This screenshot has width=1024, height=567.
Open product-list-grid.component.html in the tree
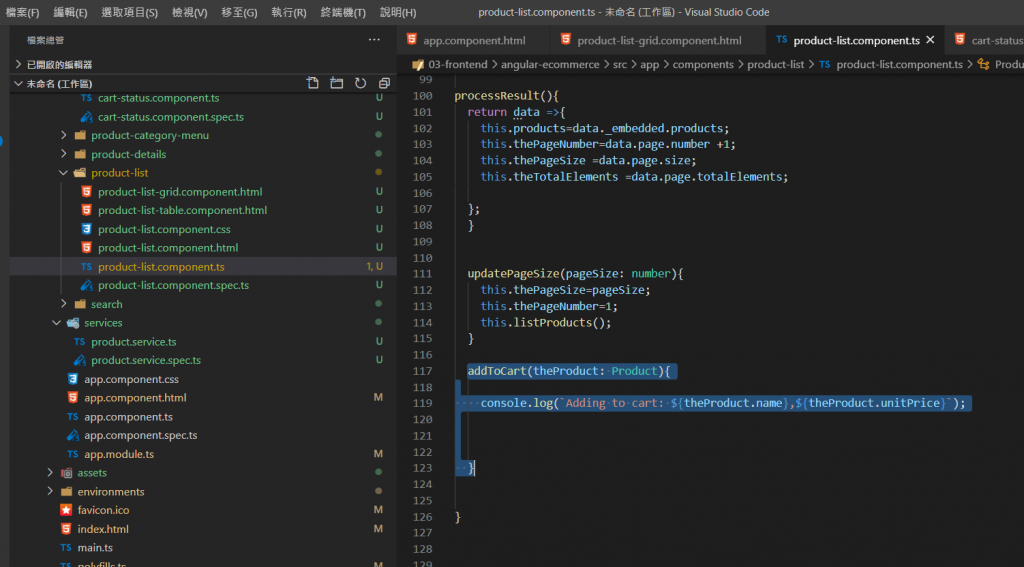point(180,191)
